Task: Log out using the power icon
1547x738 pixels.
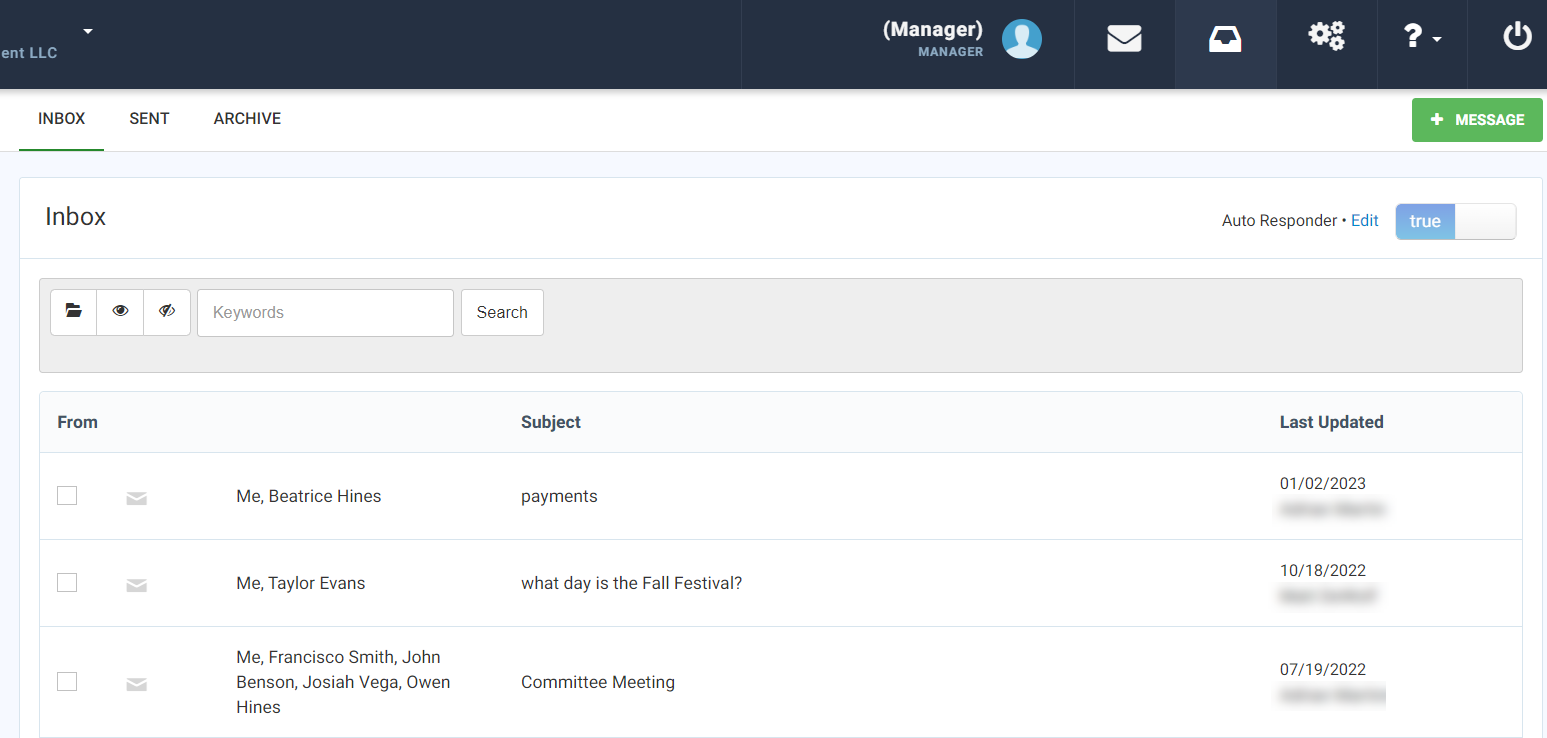Action: click(1517, 36)
